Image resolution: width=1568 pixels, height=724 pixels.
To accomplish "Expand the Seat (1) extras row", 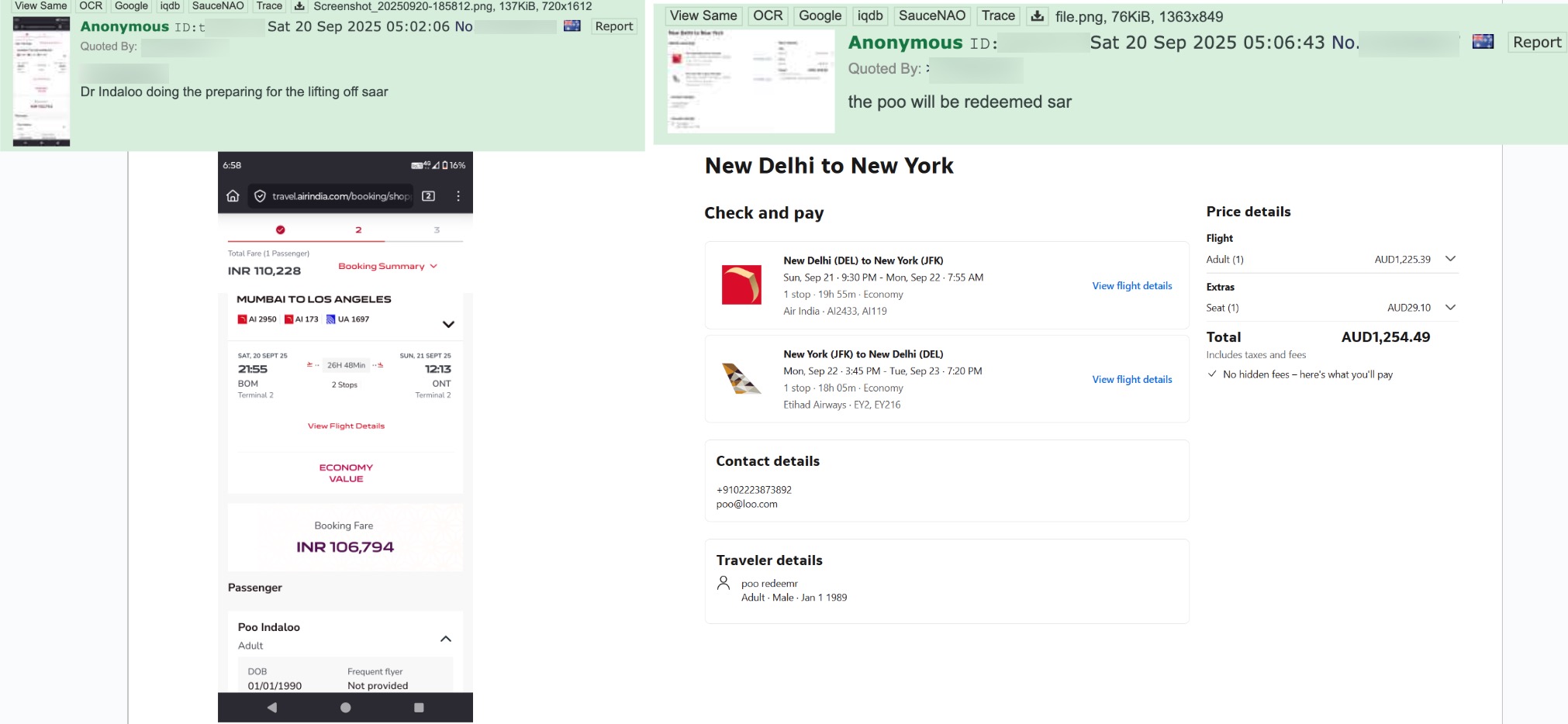I will [1450, 307].
